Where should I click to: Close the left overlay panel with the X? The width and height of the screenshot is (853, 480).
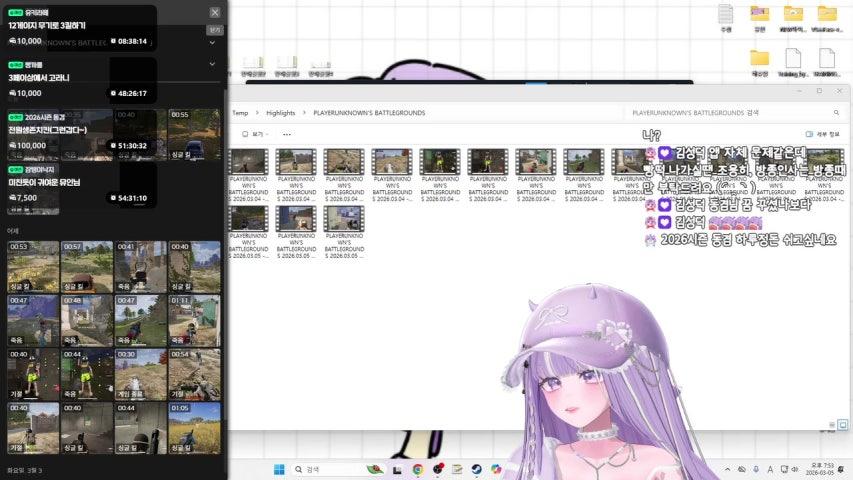(x=215, y=12)
